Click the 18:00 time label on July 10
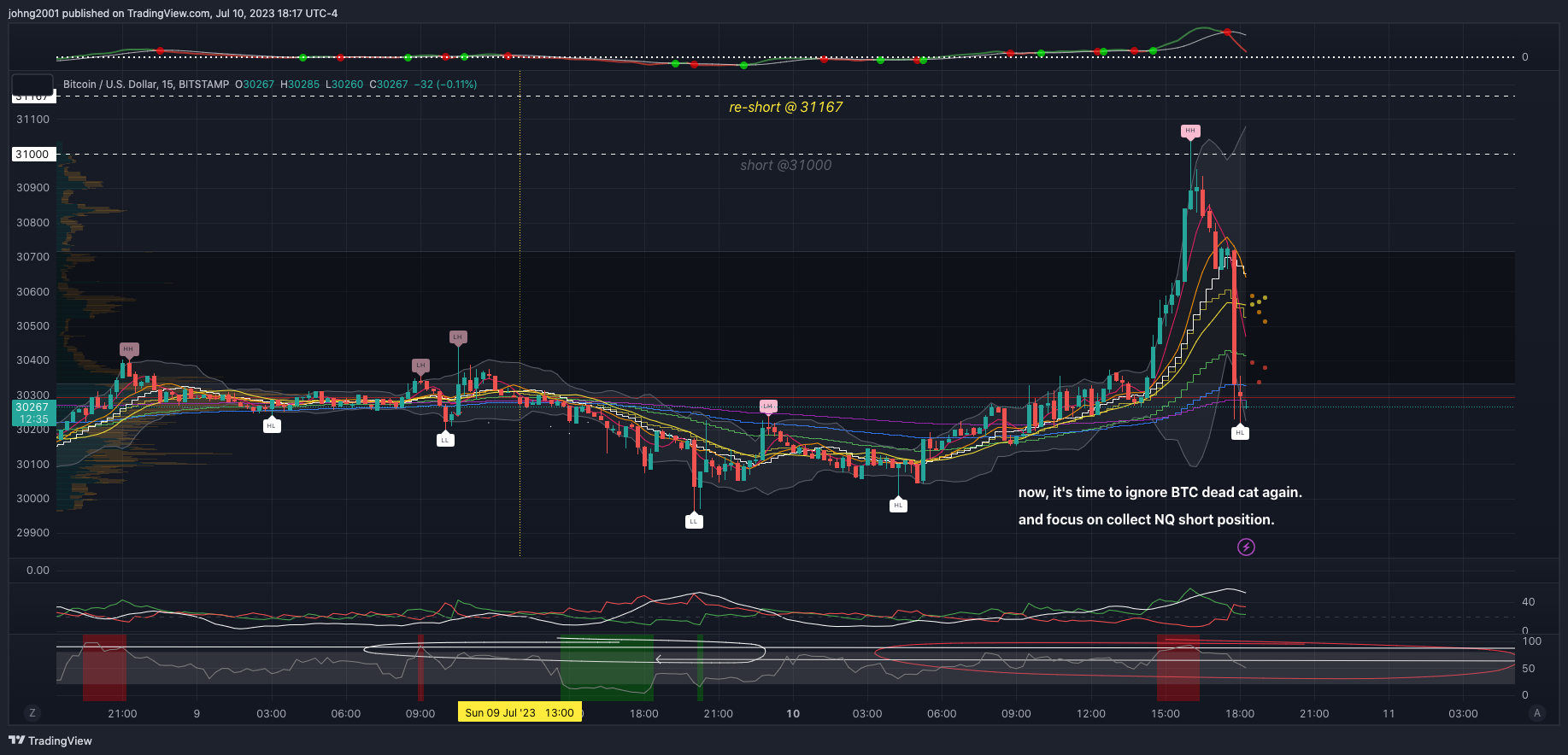The image size is (1568, 755). [x=1240, y=713]
